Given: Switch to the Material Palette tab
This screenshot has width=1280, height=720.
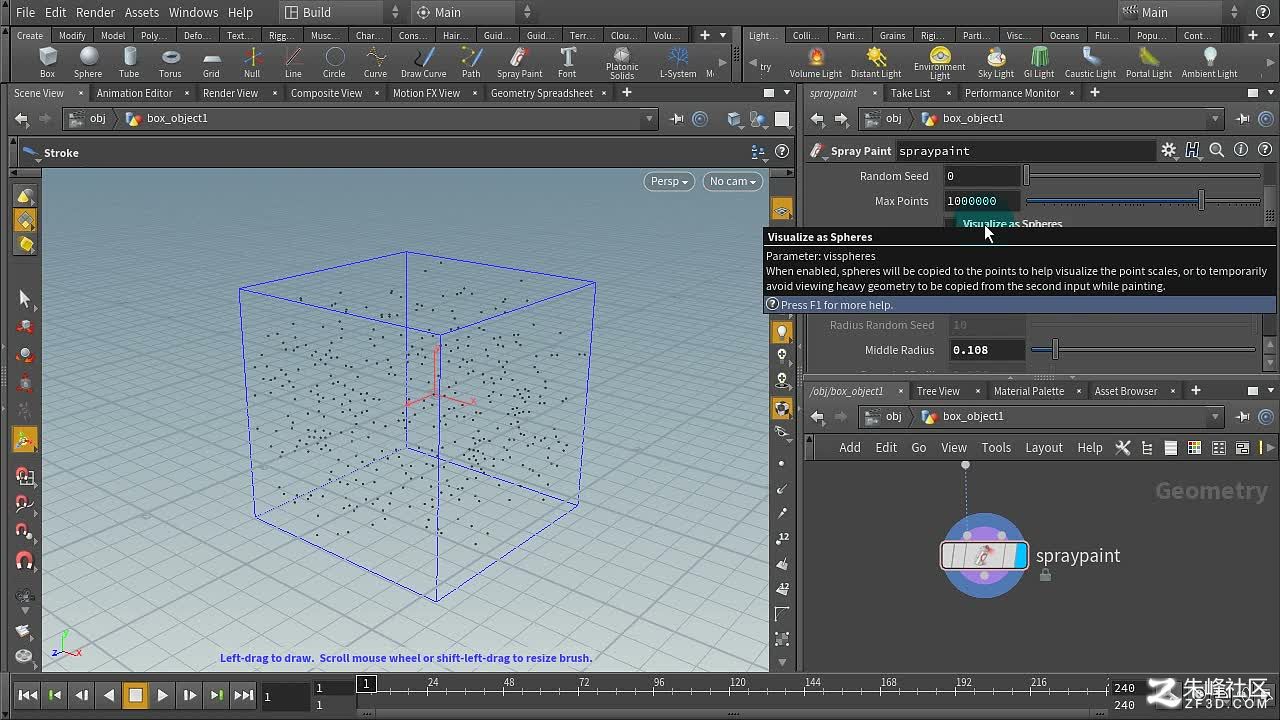Looking at the screenshot, I should [x=1029, y=391].
